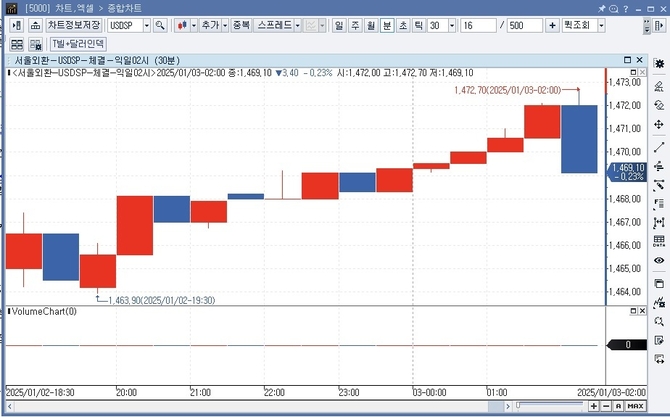670x417 pixels.
Task: Click the 차트정보저장 button
Action: click(x=76, y=24)
